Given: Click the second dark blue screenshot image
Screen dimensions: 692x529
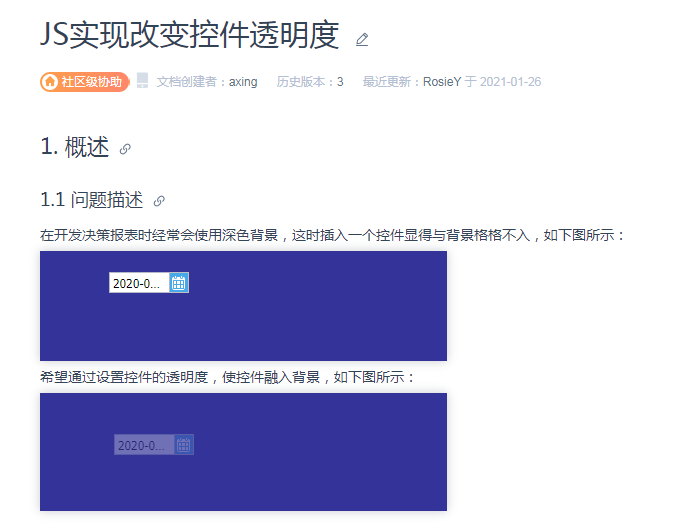Looking at the screenshot, I should (243, 452).
